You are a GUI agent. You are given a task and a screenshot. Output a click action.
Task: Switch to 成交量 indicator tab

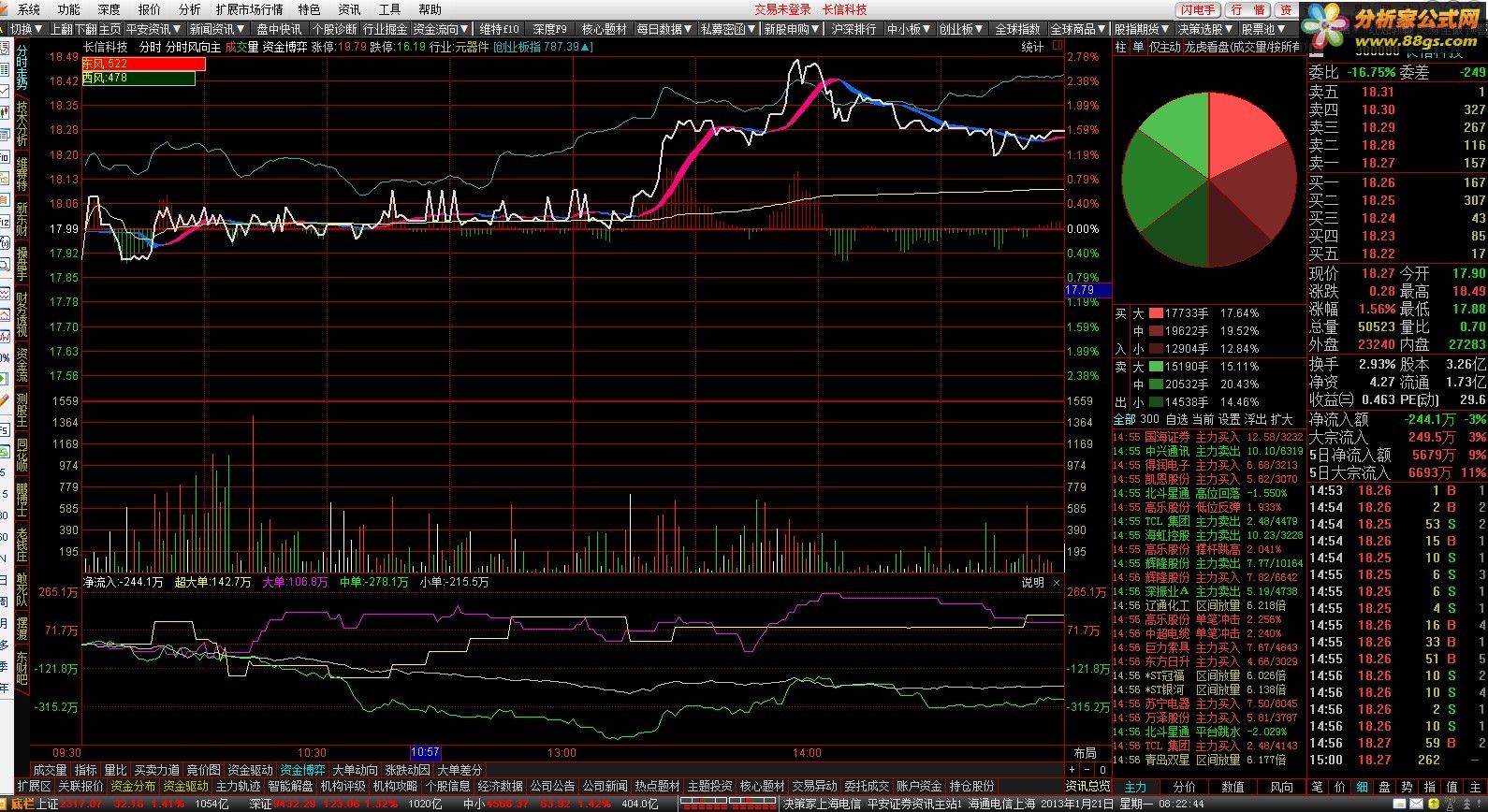click(50, 770)
